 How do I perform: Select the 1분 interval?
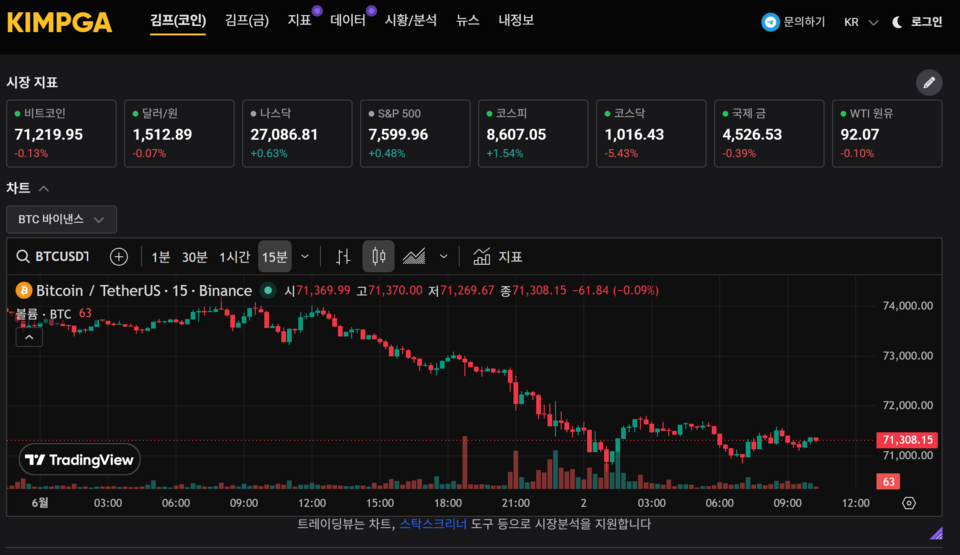point(160,257)
